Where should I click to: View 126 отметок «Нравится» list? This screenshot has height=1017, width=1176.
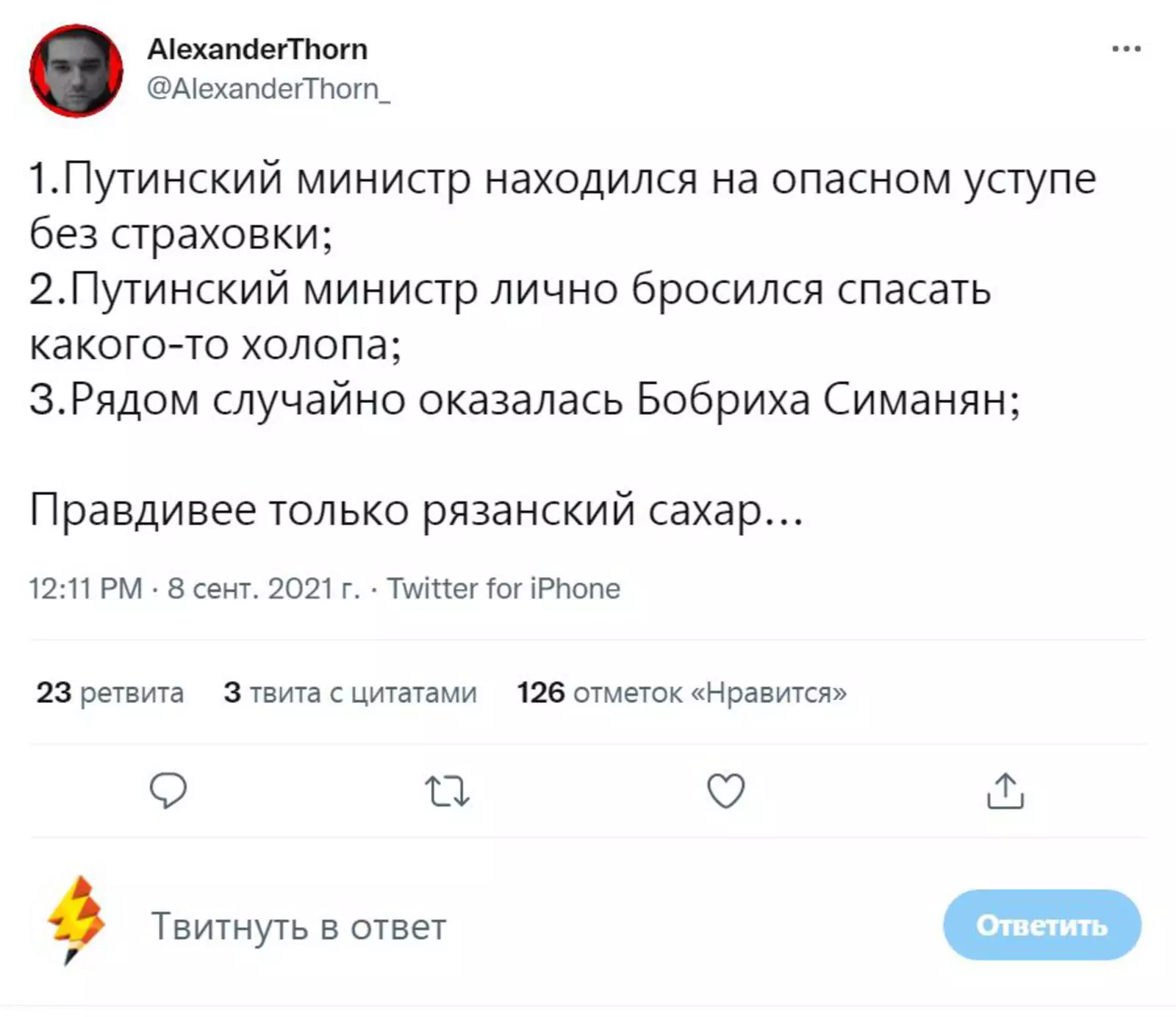[681, 693]
